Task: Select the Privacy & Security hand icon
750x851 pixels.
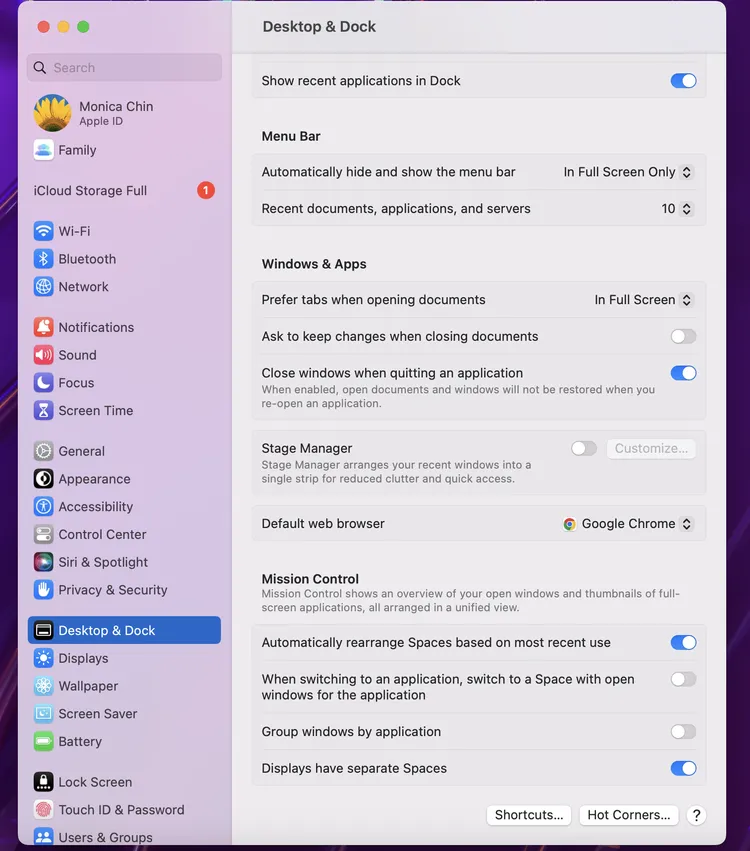Action: click(43, 589)
